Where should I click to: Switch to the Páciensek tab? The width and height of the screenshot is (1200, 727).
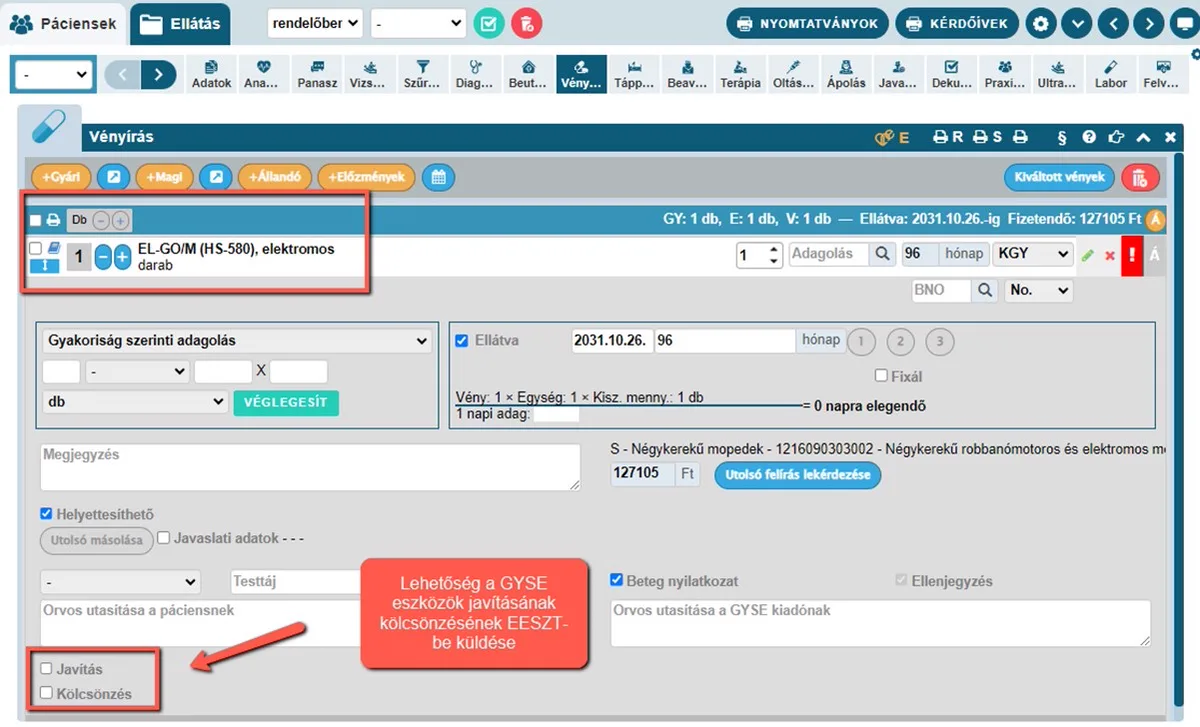tap(63, 23)
